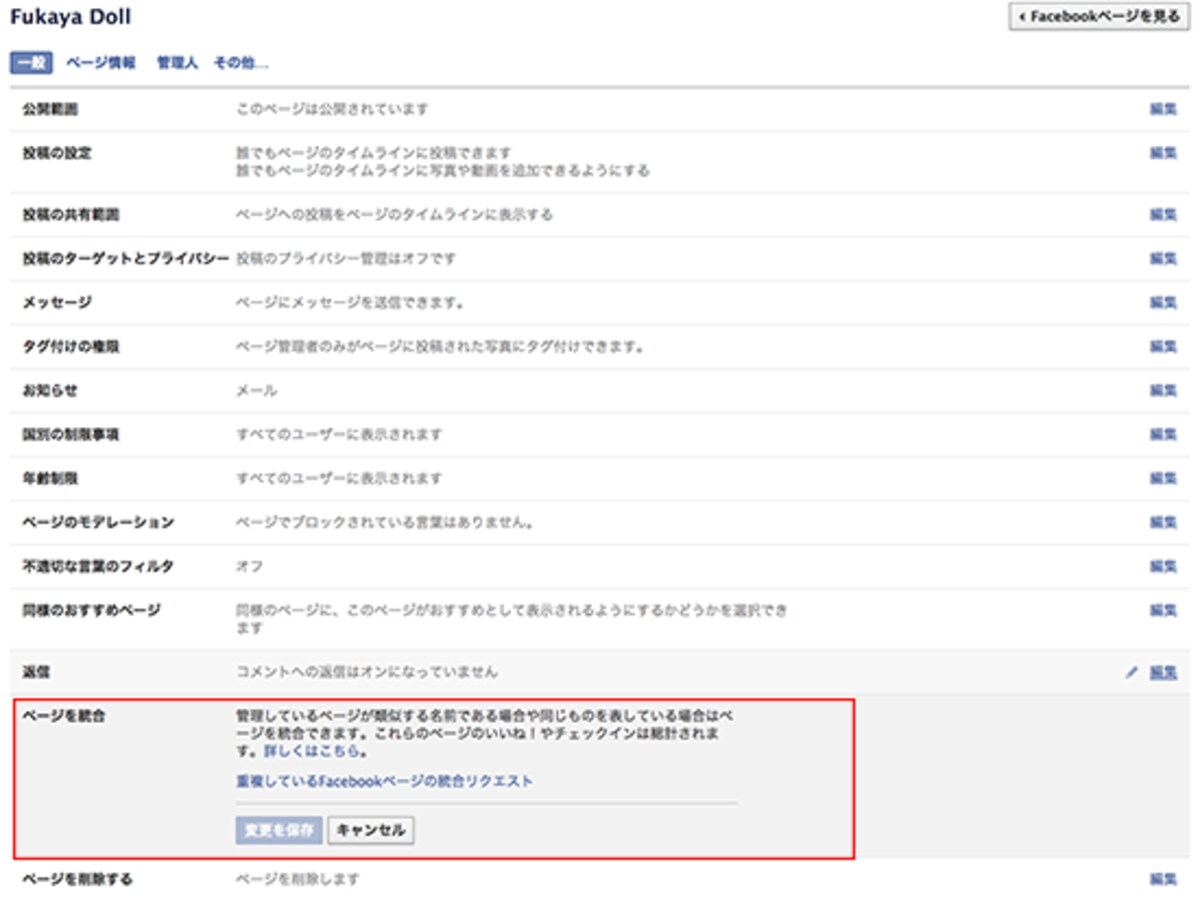The image size is (1200, 897).
Task: Click the メール value in お知らせ row
Action: [257, 391]
